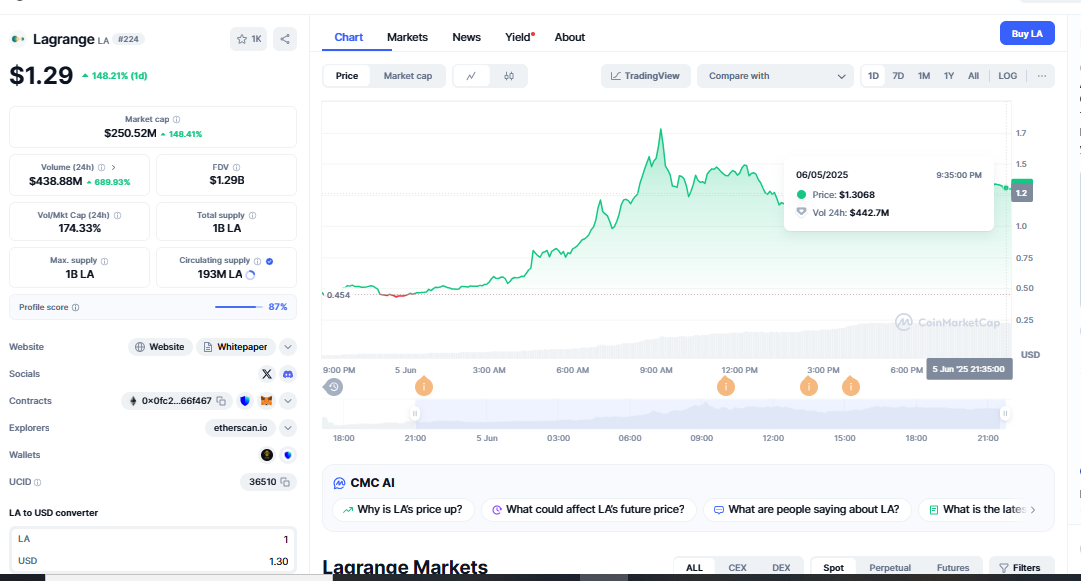Click the FDV info icon

(236, 167)
